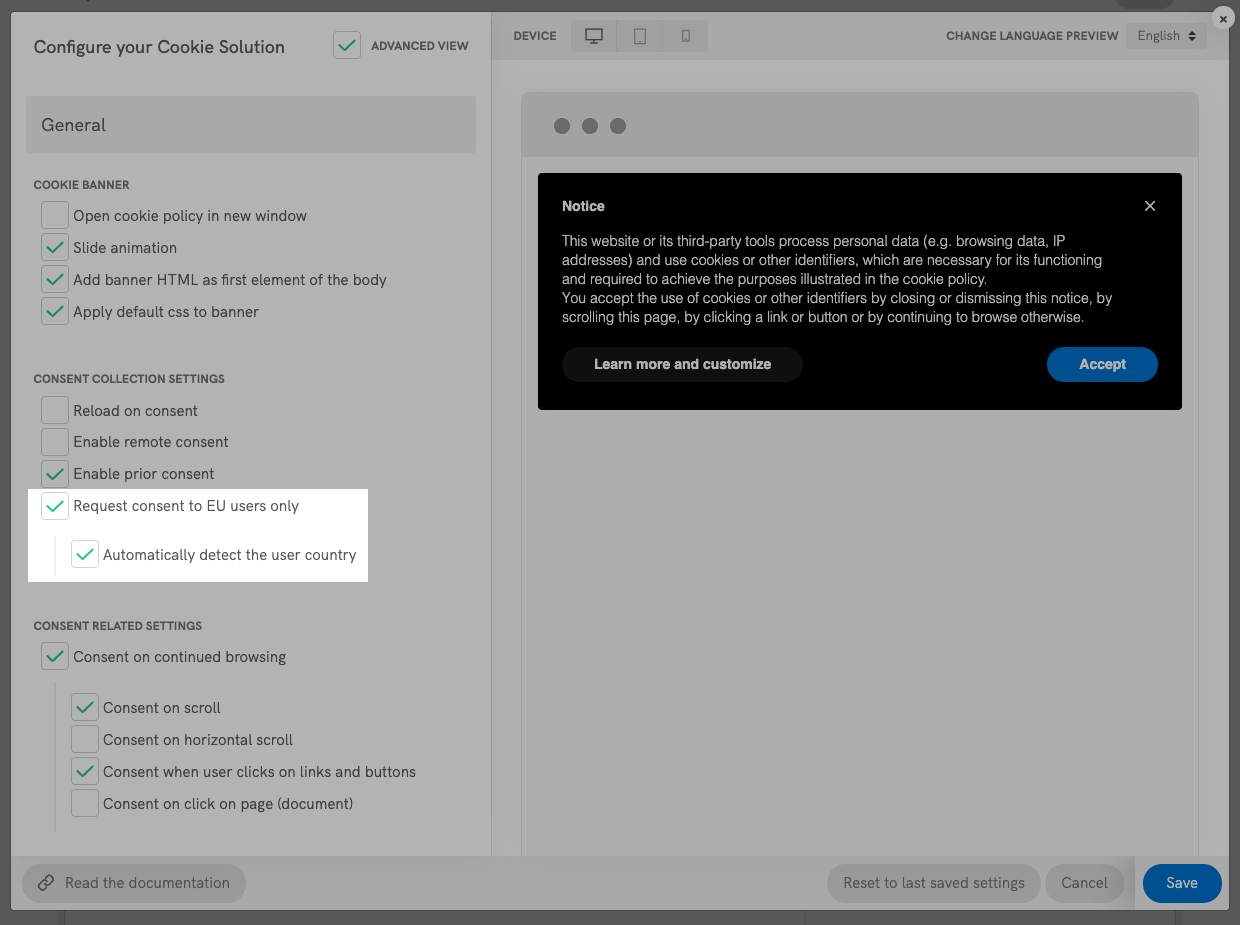Viewport: 1240px width, 925px height.
Task: Enable "Reload on consent"
Action: tap(55, 409)
